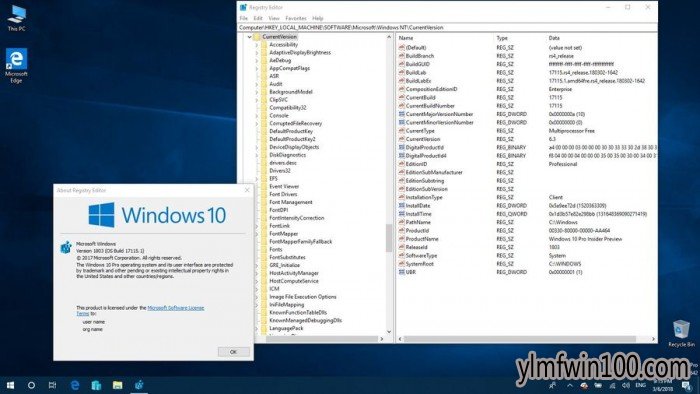Collapse the CurrentVersion tree key

[x=250, y=37]
